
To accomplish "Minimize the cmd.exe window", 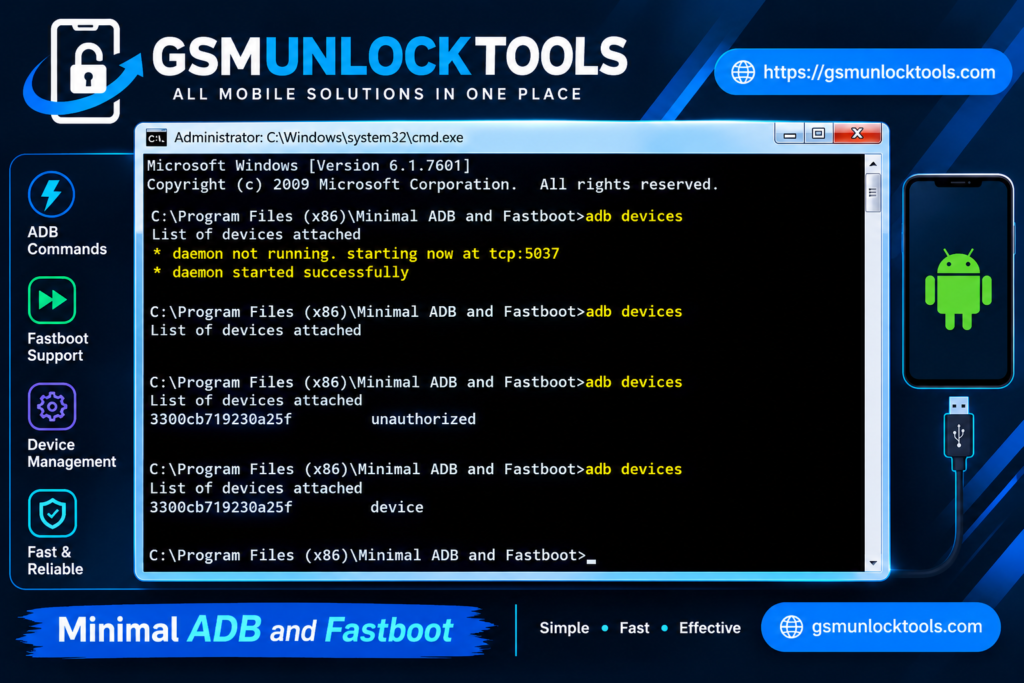I will 790,135.
